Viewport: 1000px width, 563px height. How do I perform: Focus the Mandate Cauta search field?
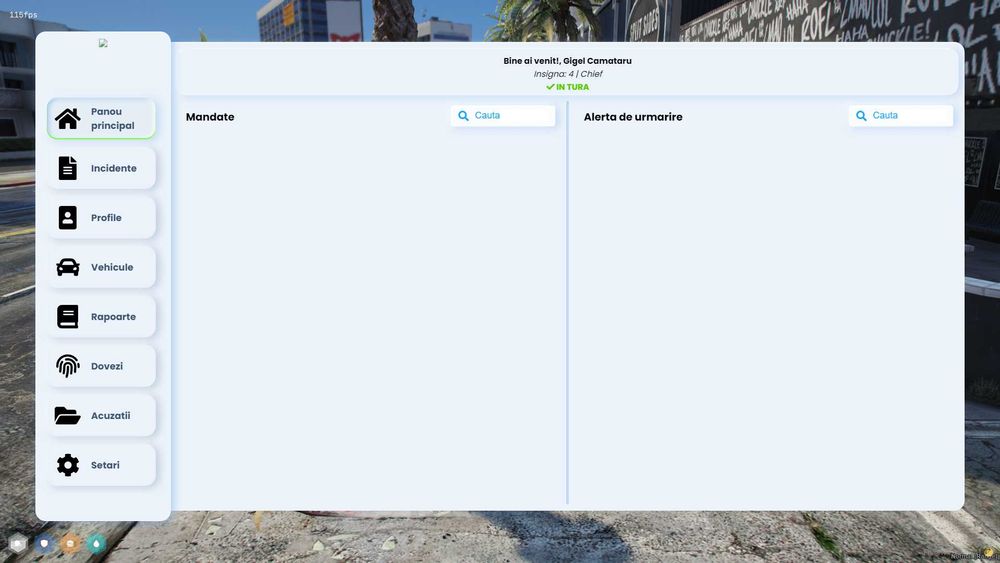click(503, 115)
